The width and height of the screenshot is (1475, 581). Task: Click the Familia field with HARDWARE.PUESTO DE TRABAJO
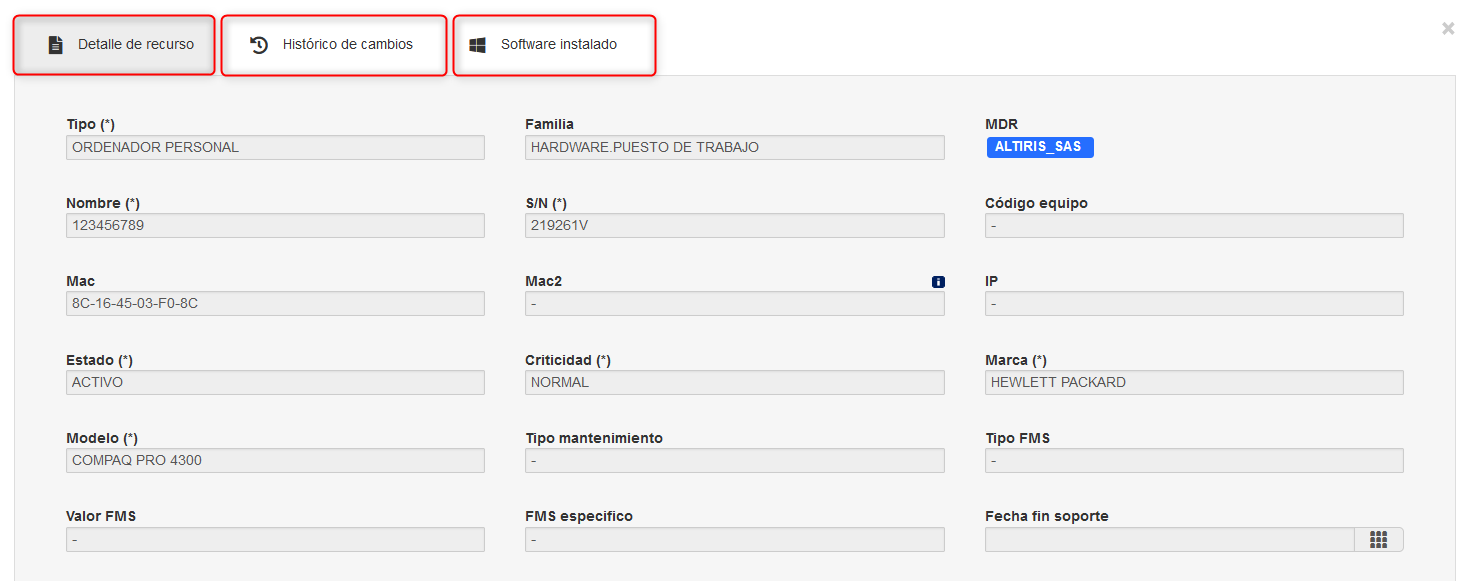[x=735, y=148]
